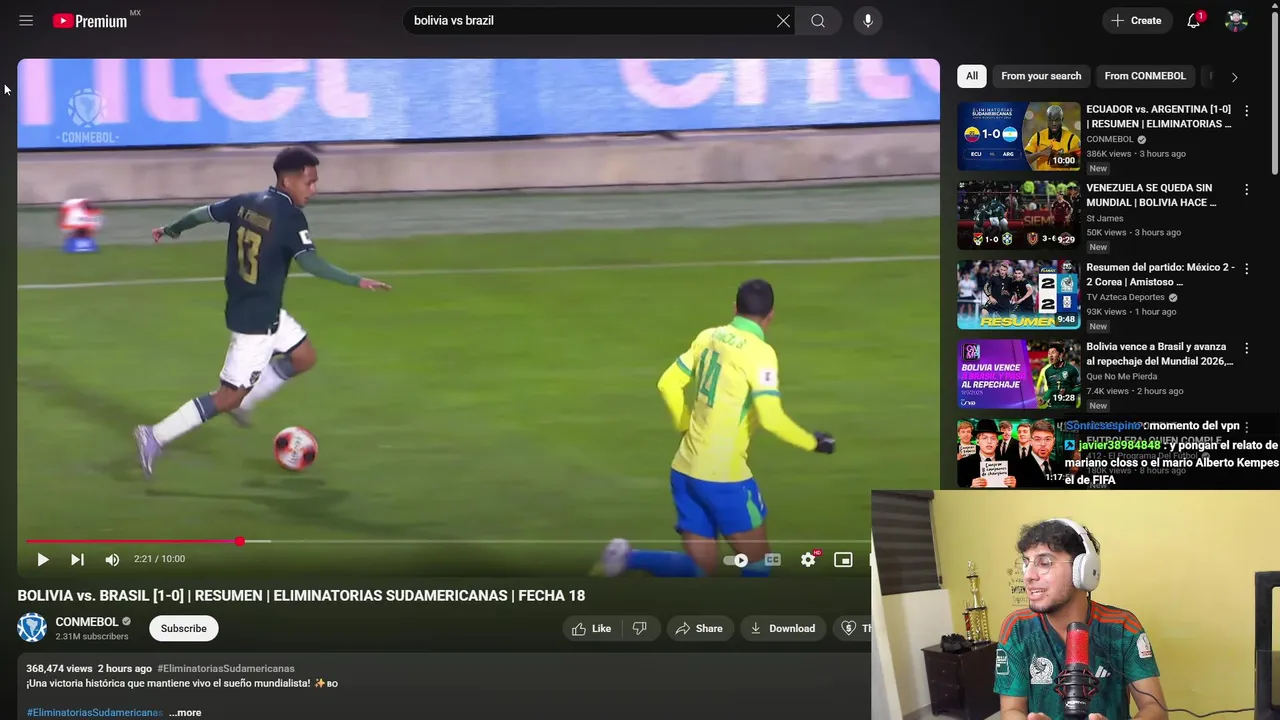This screenshot has width=1280, height=720.
Task: Show more filter chips arrow
Action: [1234, 77]
